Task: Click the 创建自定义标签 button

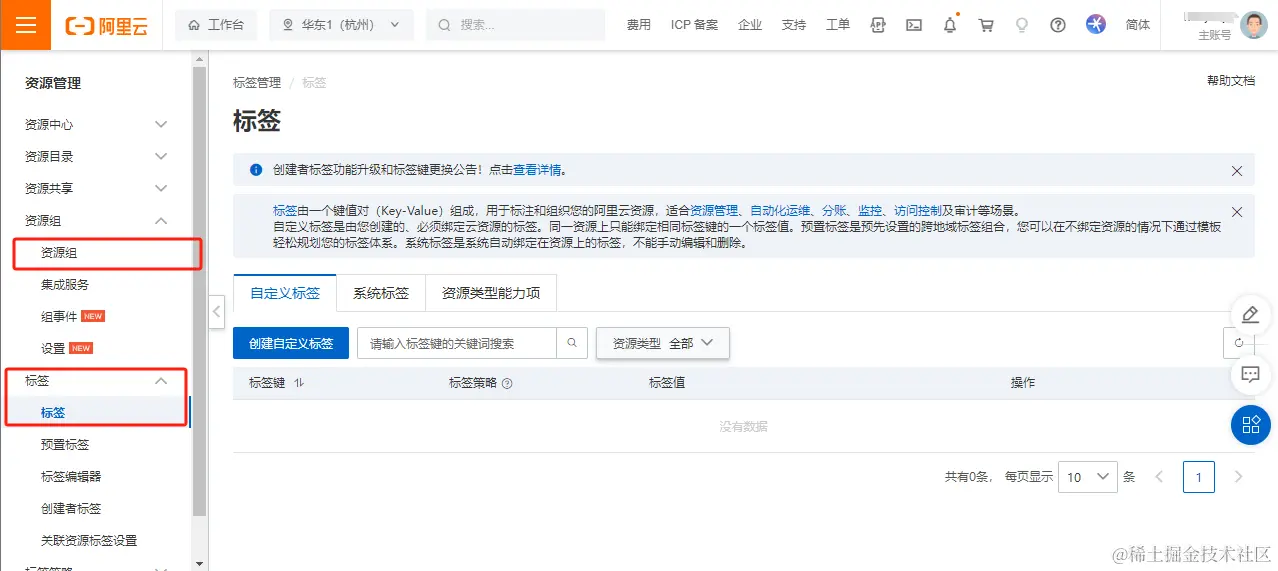Action: [291, 343]
